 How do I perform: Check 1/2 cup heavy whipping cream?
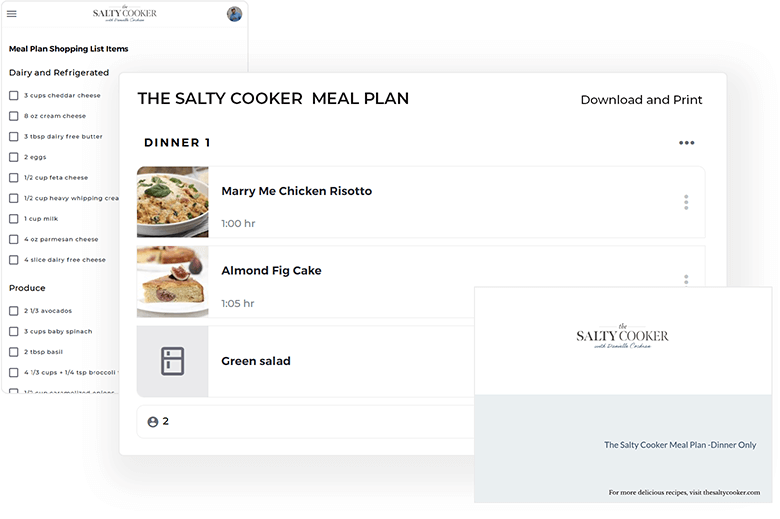coord(14,198)
